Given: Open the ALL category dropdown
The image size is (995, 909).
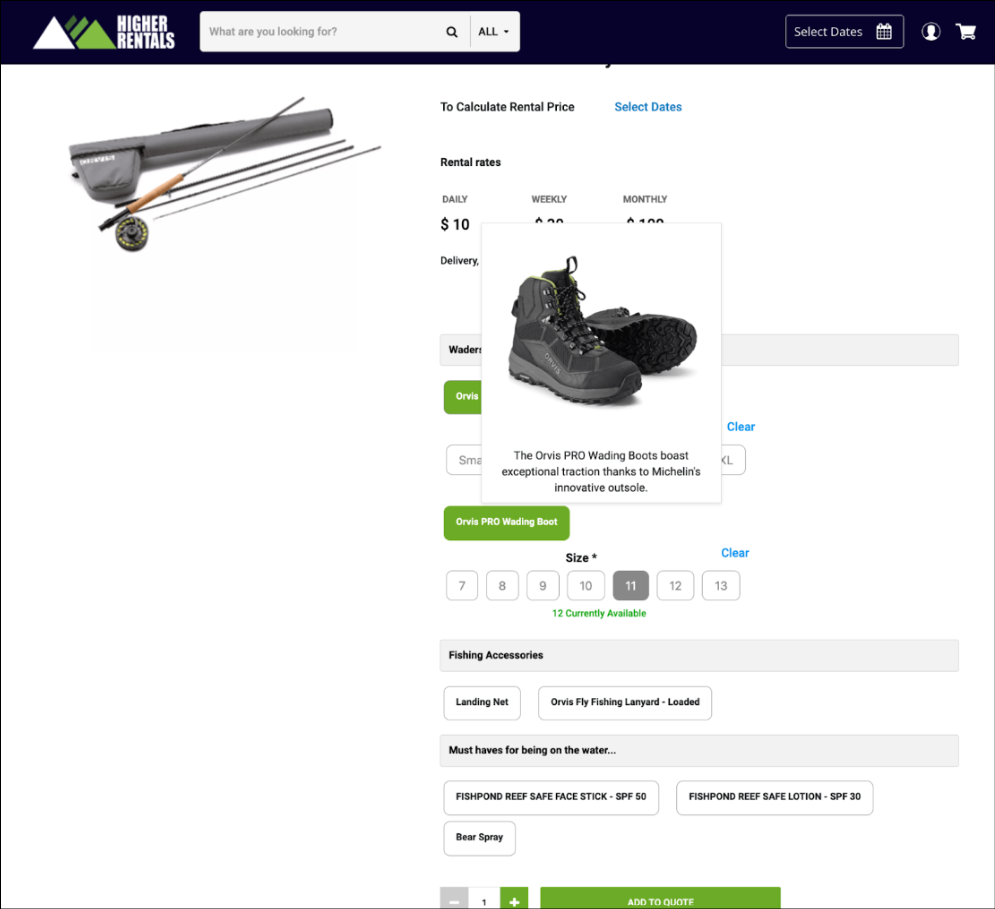Looking at the screenshot, I should (x=494, y=32).
